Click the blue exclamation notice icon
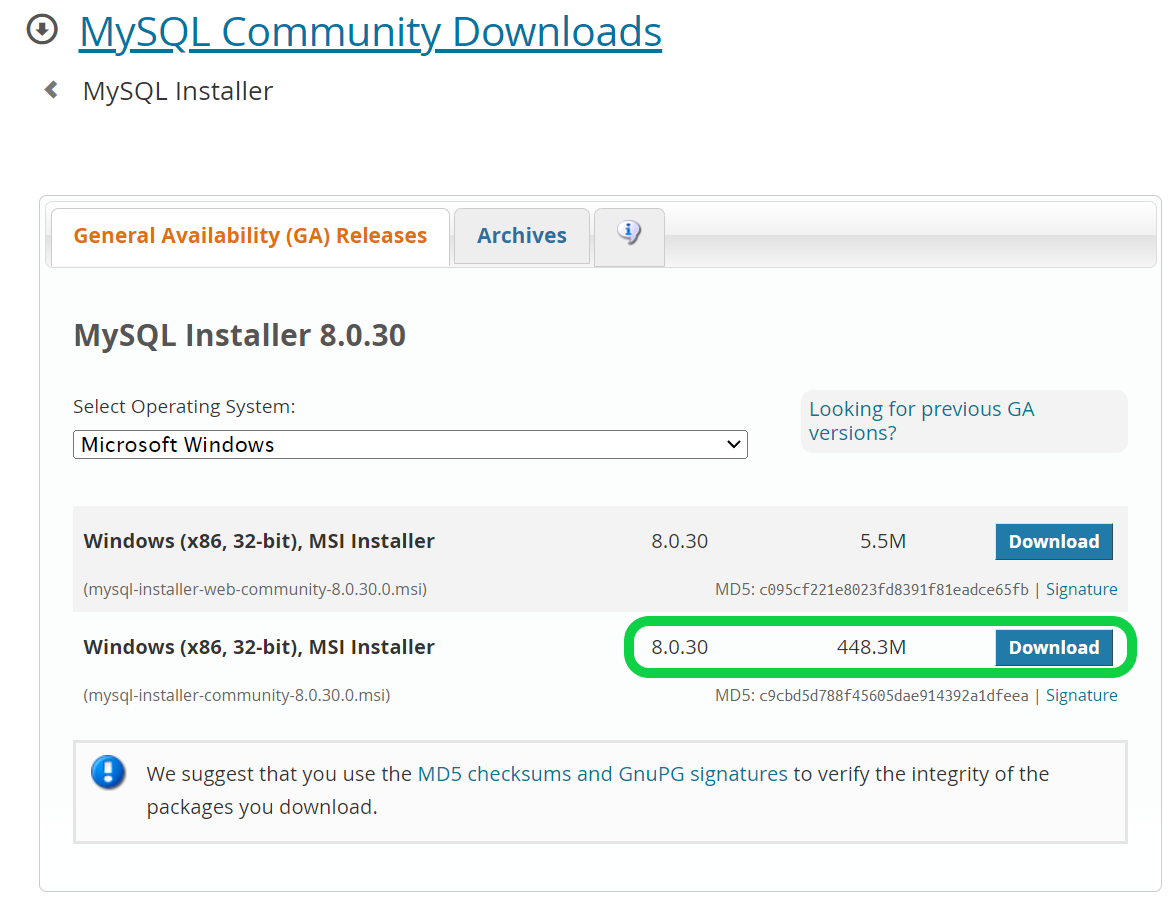 109,772
